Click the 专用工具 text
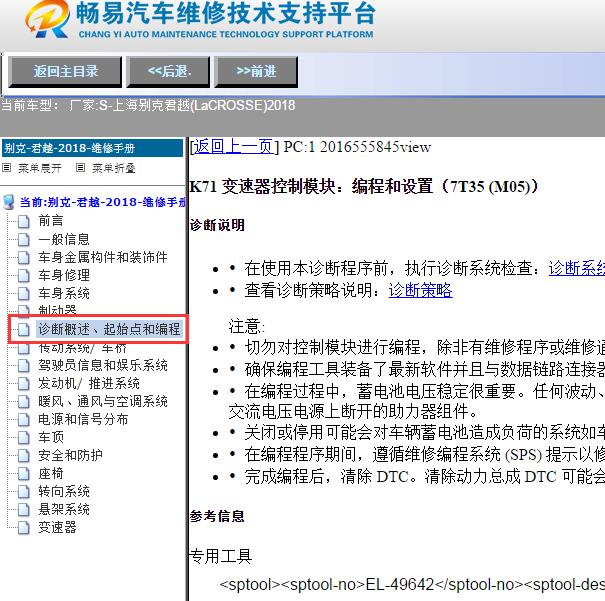Image resolution: width=605 pixels, height=601 pixels. (221, 556)
